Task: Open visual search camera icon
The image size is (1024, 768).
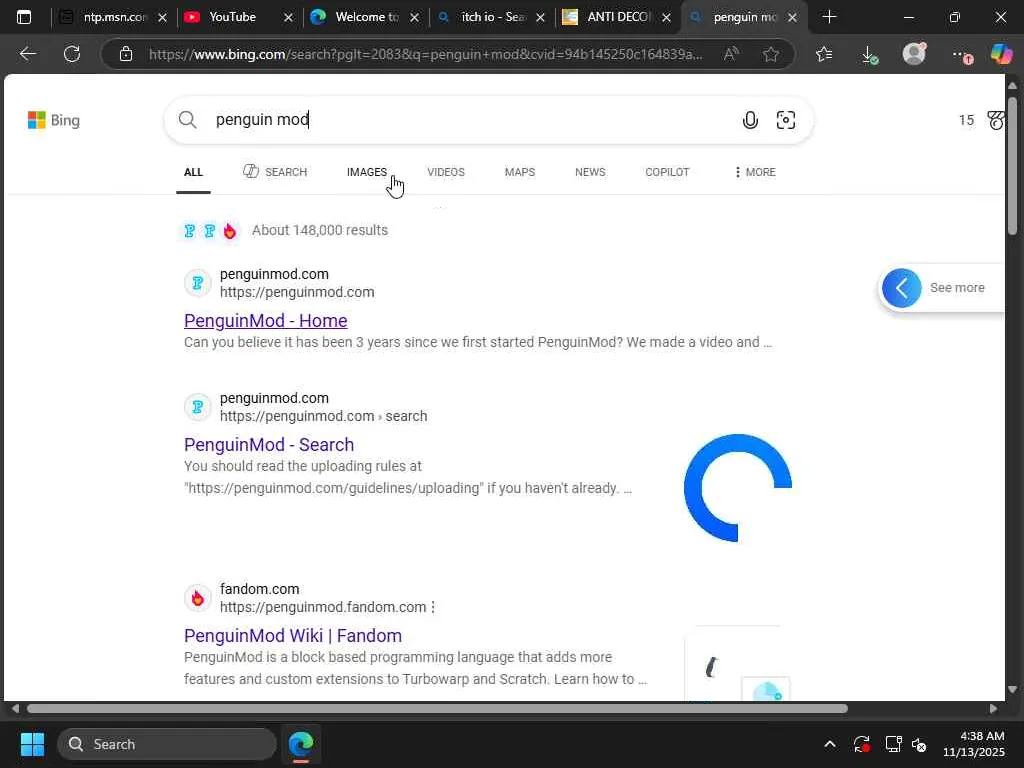Action: 786,120
